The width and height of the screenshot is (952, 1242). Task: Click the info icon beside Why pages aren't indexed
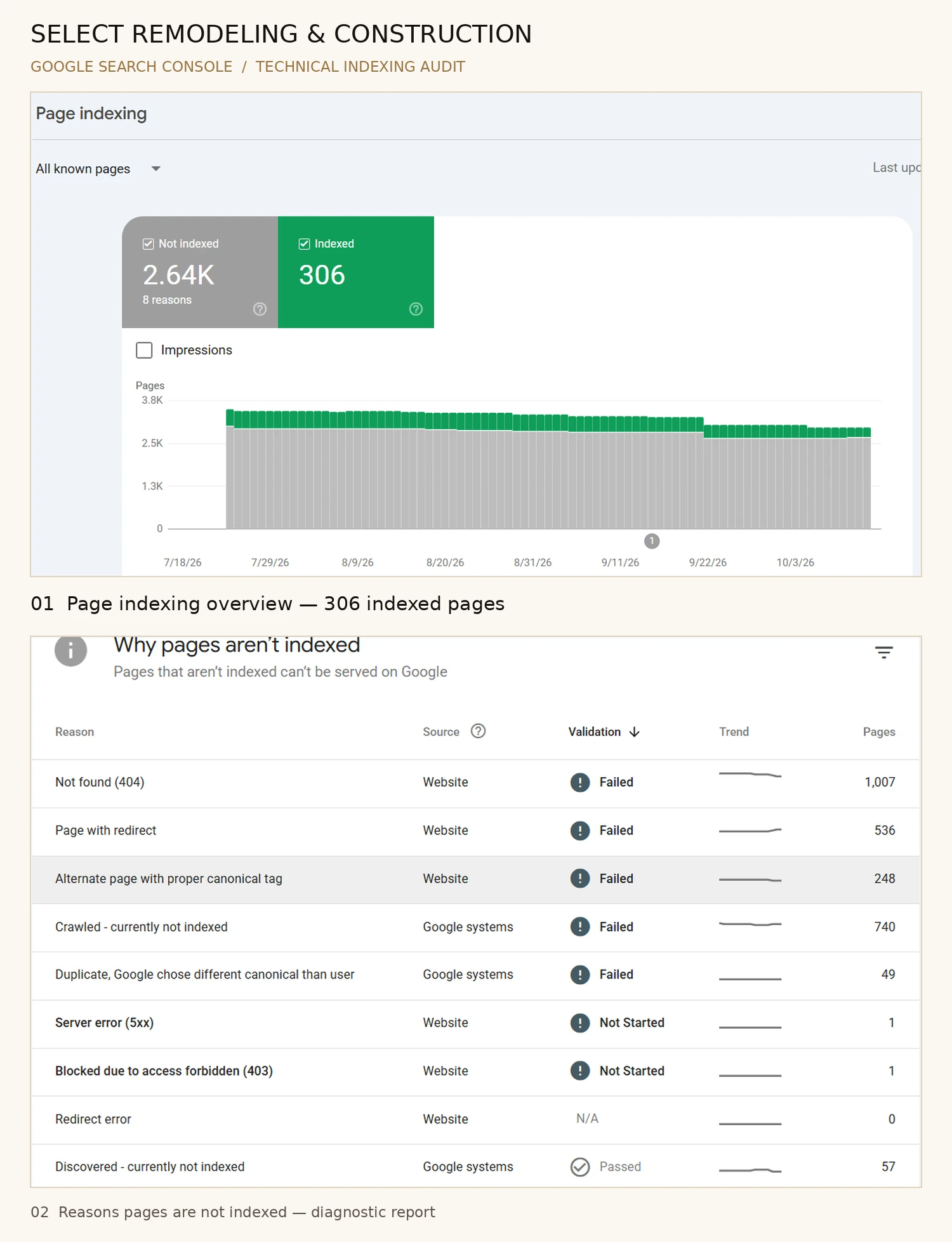(x=70, y=650)
